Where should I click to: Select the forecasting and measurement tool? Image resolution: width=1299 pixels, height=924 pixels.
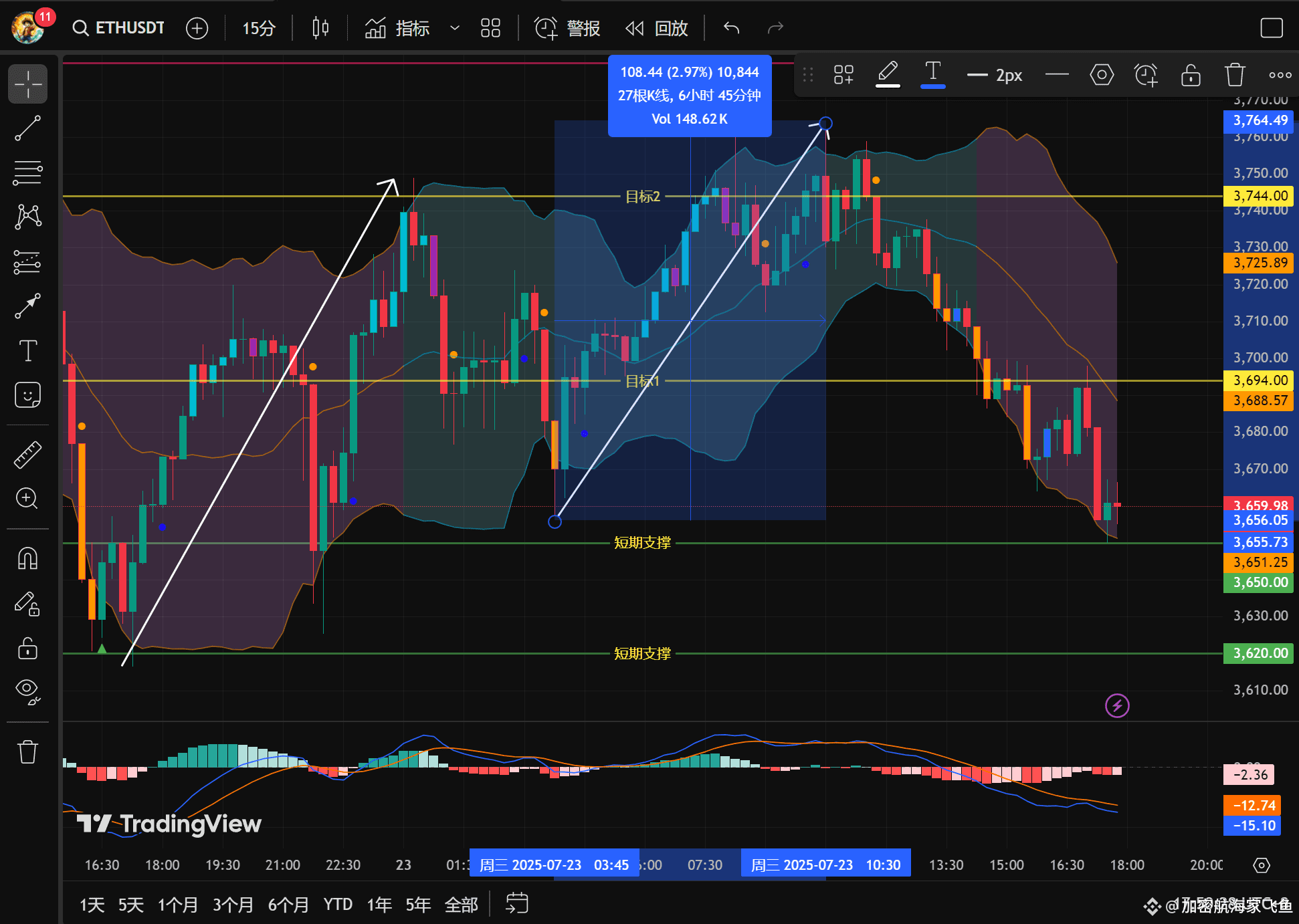click(x=27, y=262)
